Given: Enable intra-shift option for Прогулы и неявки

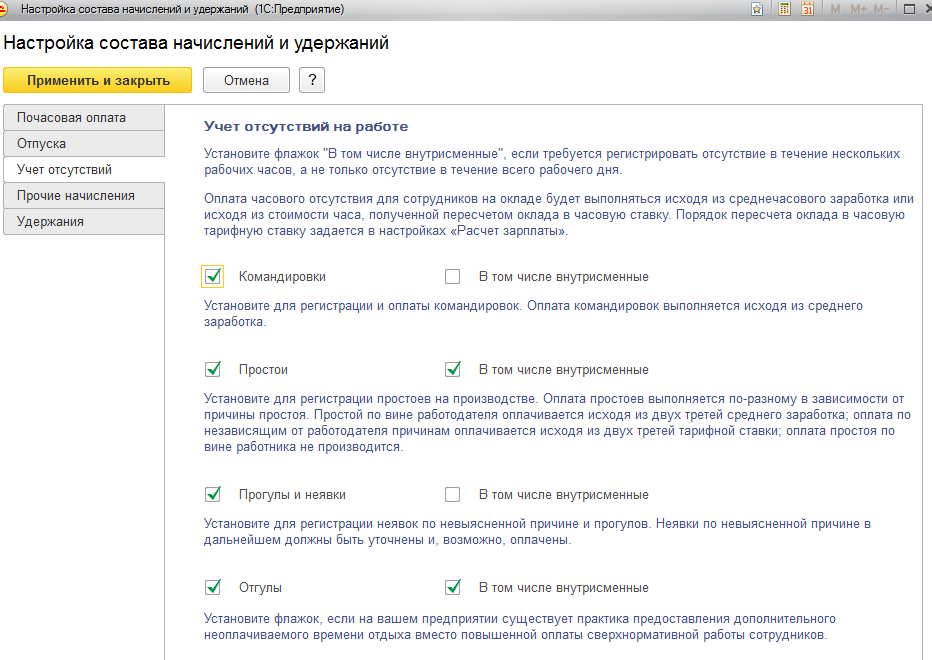Looking at the screenshot, I should click(452, 495).
